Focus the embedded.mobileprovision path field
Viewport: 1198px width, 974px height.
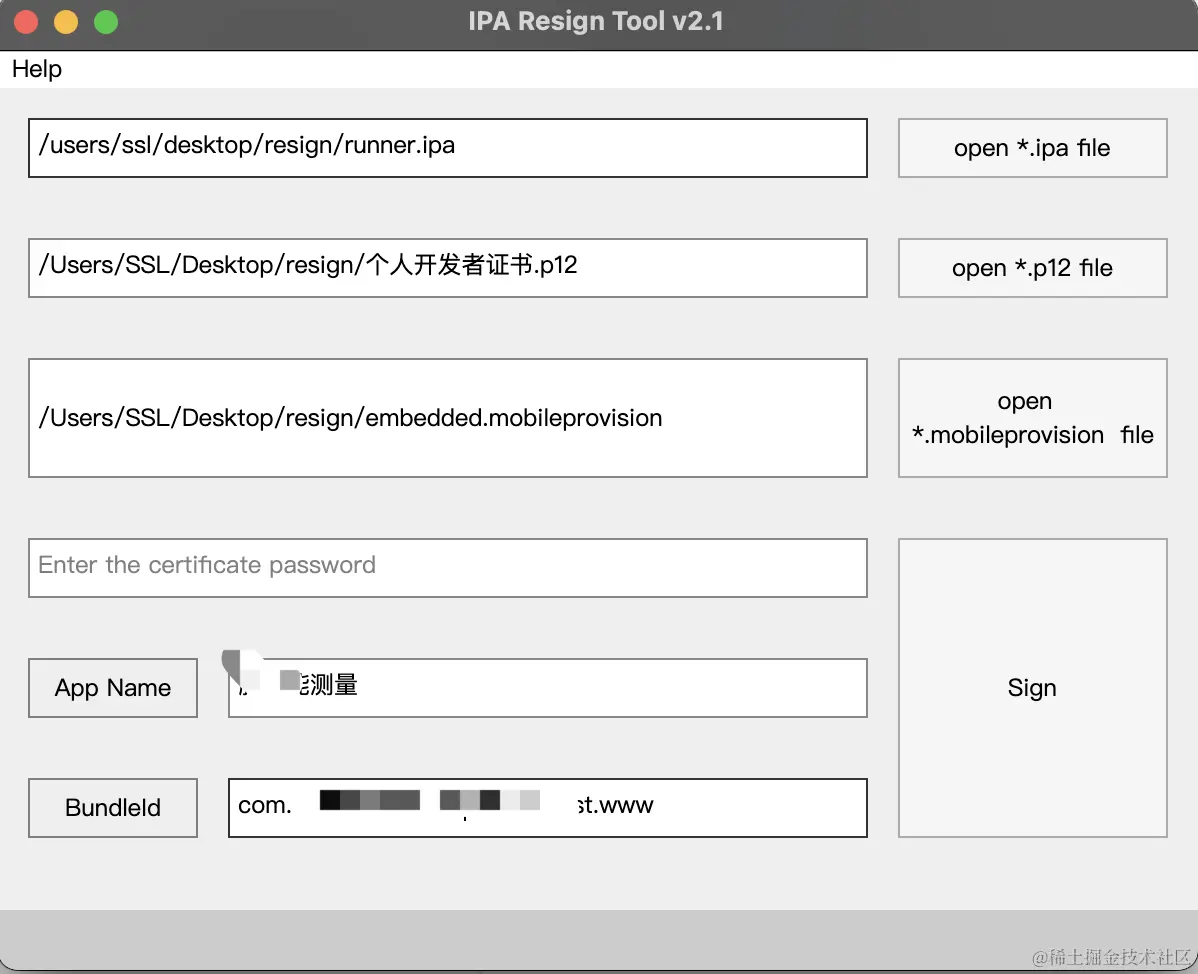click(448, 418)
